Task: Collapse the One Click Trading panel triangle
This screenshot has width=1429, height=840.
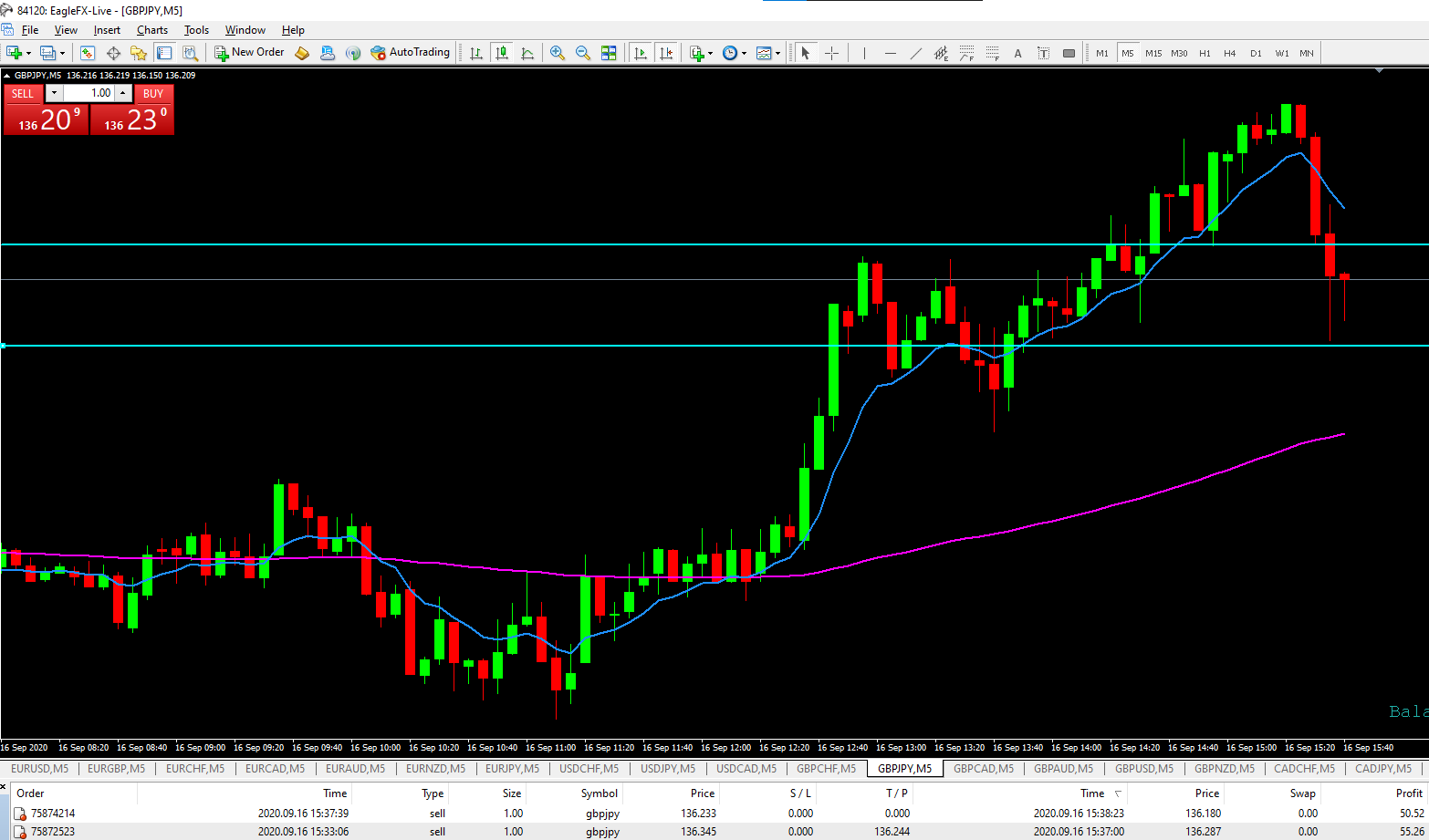Action: [x=8, y=76]
